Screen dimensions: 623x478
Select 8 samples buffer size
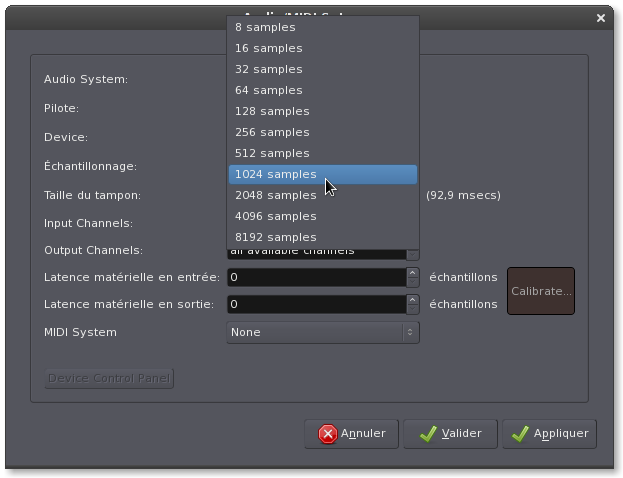click(265, 27)
